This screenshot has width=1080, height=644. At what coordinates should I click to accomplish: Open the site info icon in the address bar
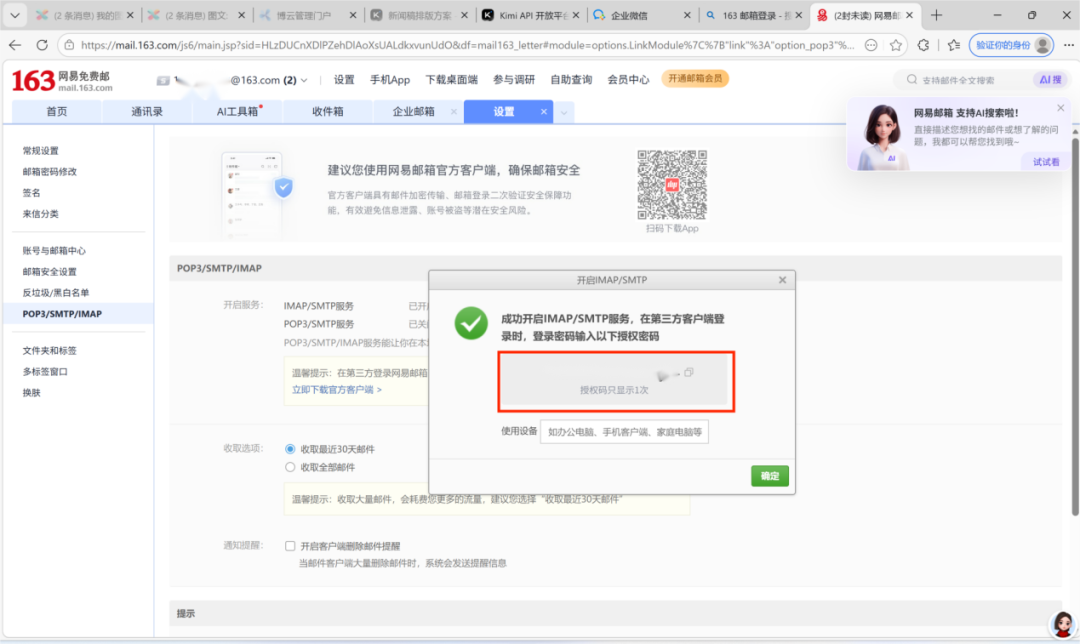pos(69,45)
